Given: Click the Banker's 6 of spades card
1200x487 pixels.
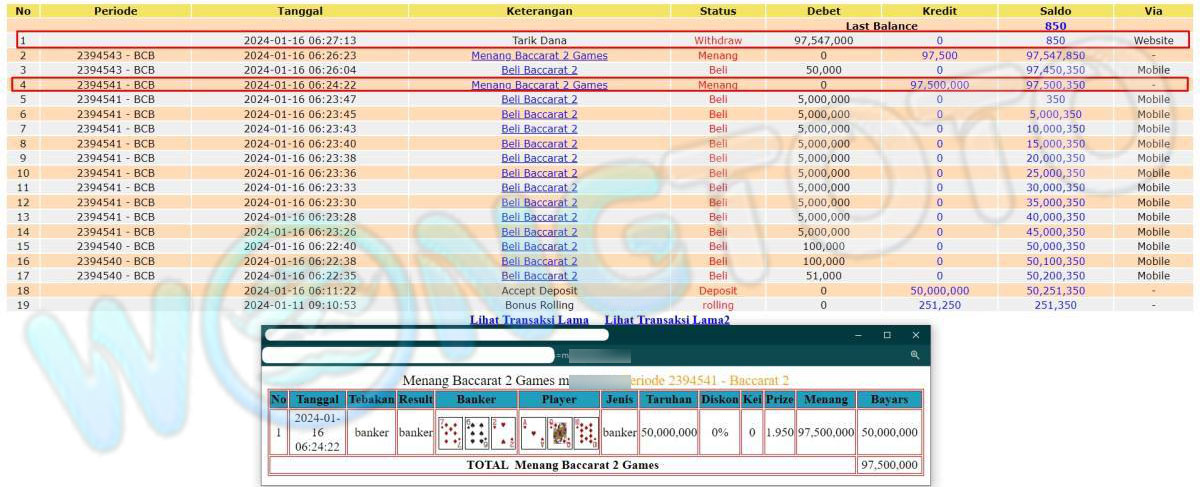Looking at the screenshot, I should coord(477,433).
